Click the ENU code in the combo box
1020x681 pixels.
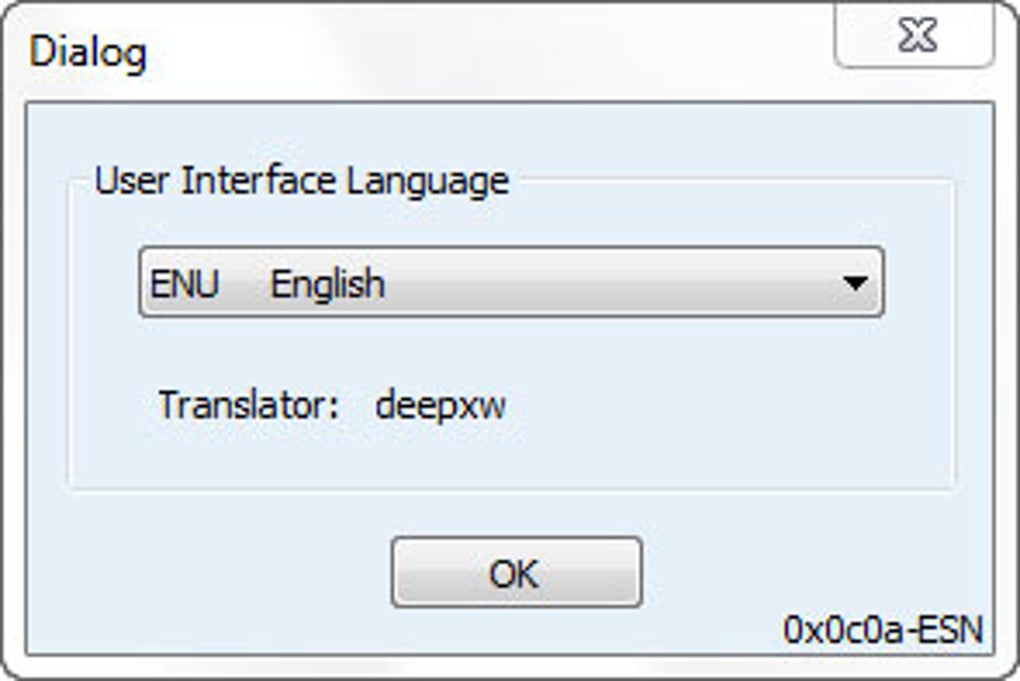click(x=184, y=284)
